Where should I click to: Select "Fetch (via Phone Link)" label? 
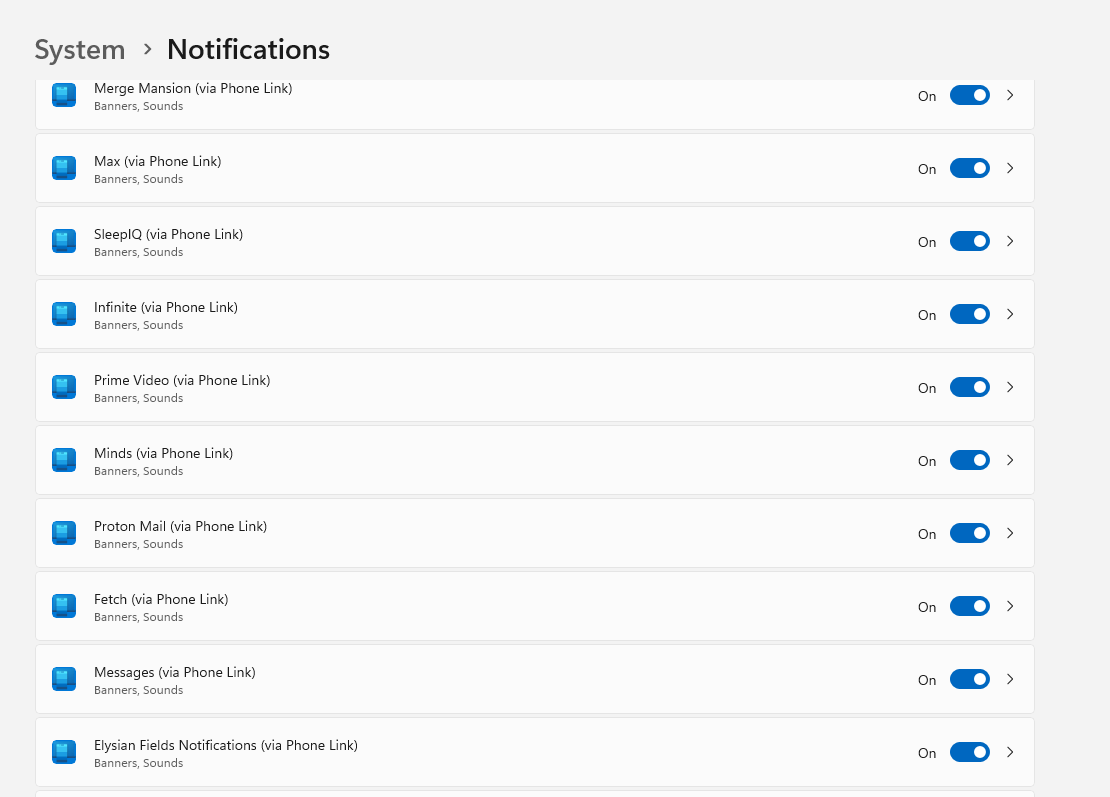click(161, 598)
